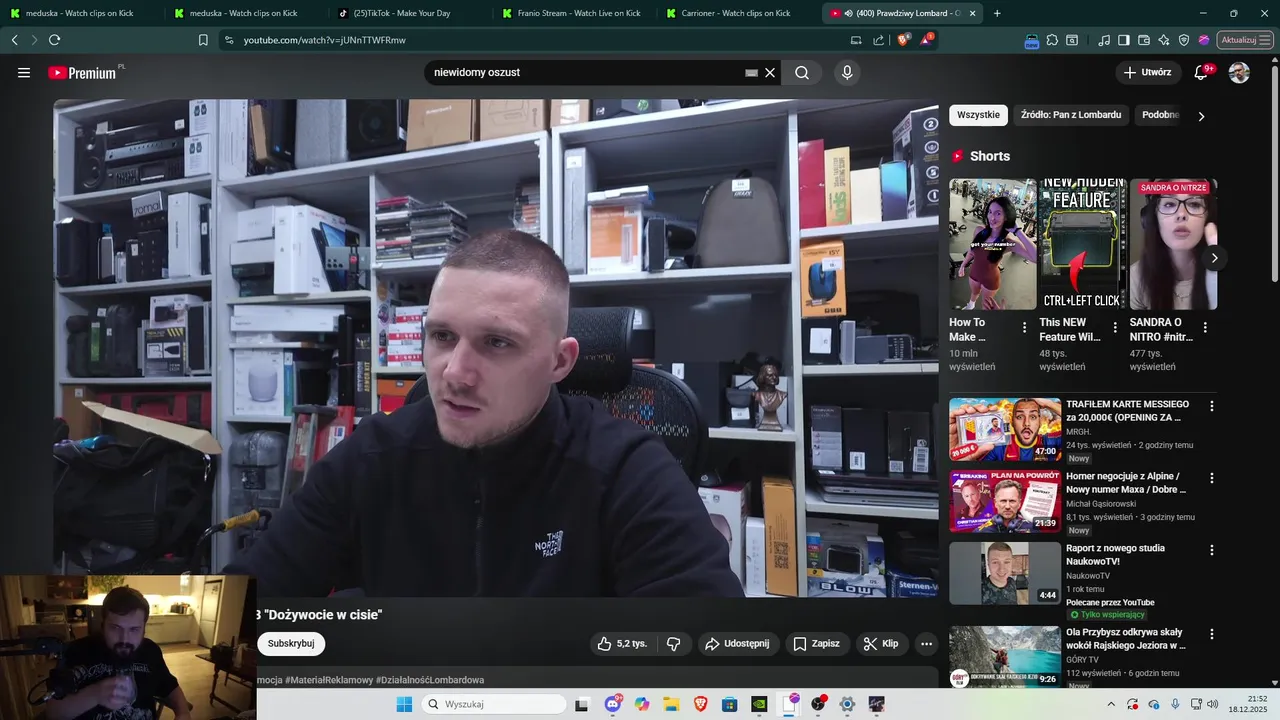The height and width of the screenshot is (720, 1280).
Task: Click the Subskrybuj button
Action: point(291,644)
